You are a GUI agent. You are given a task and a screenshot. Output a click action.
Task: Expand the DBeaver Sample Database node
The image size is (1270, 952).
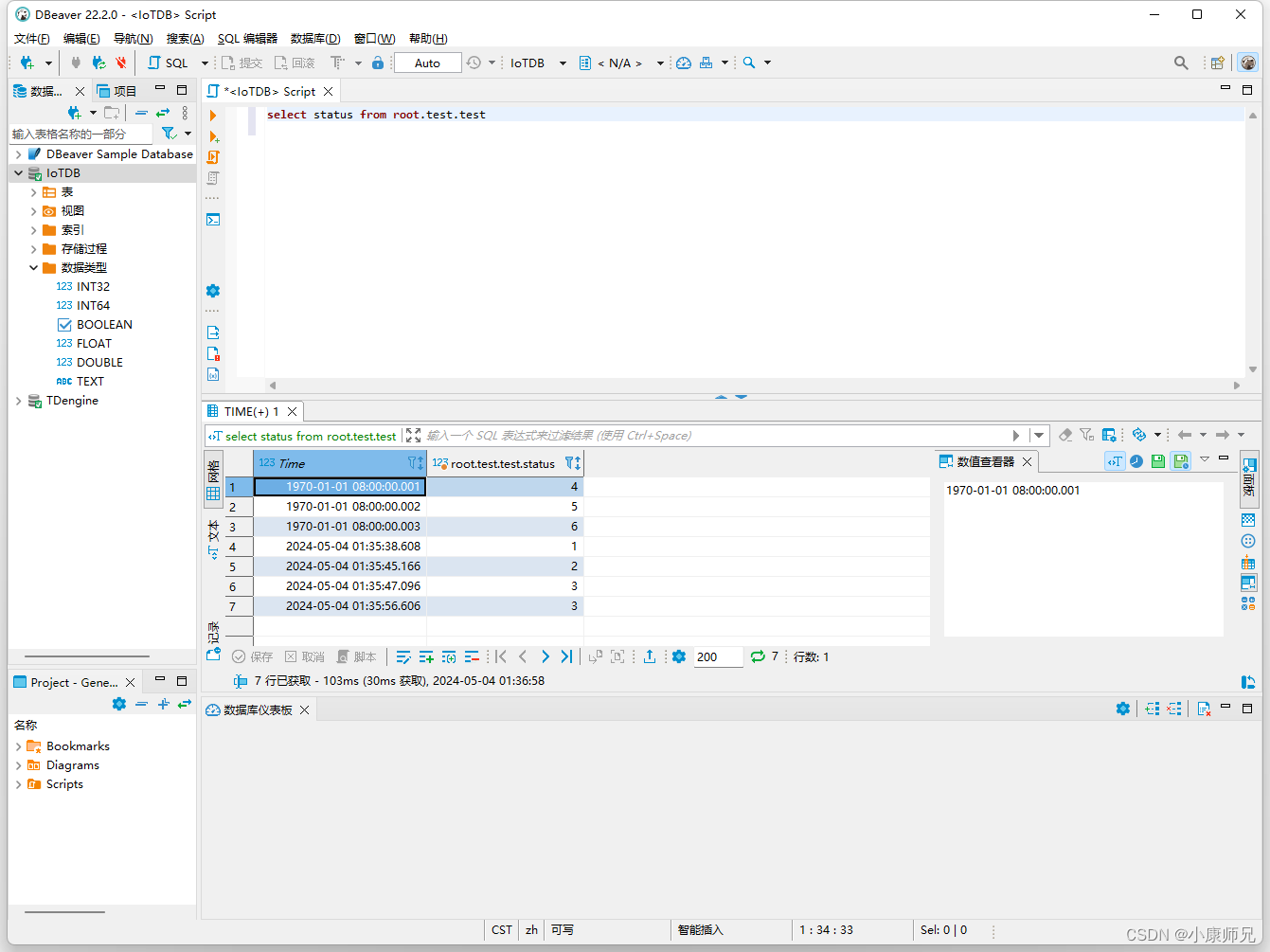(19, 154)
